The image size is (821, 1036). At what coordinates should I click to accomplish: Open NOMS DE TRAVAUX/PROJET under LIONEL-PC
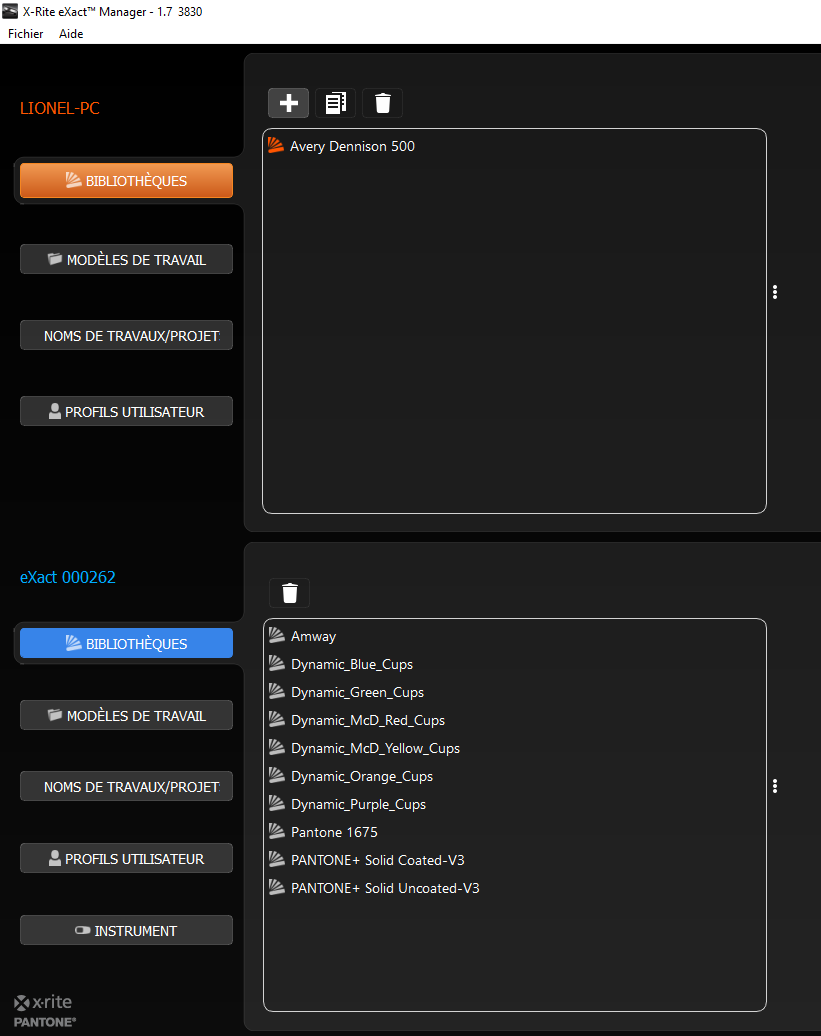click(x=126, y=335)
